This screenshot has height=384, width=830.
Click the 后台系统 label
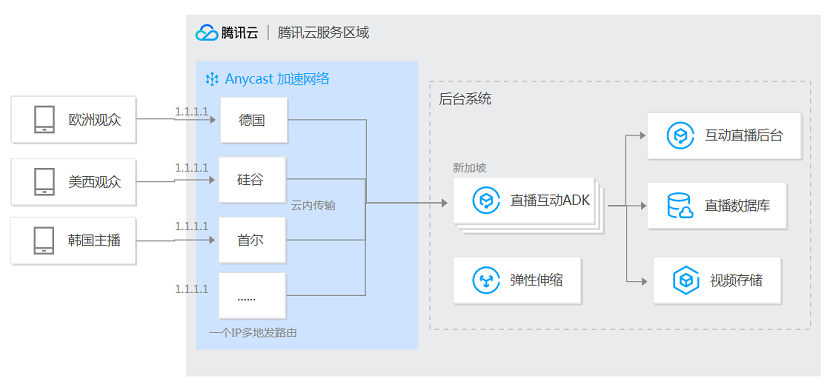tap(465, 99)
